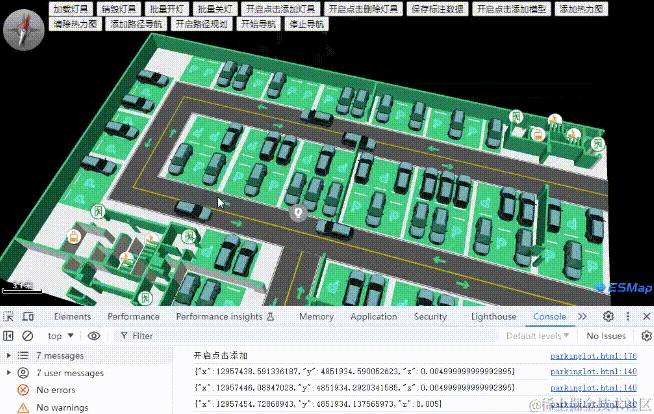654x414 pixels.
Task: Click the 开启点击添加 console log message
Action: 221,356
